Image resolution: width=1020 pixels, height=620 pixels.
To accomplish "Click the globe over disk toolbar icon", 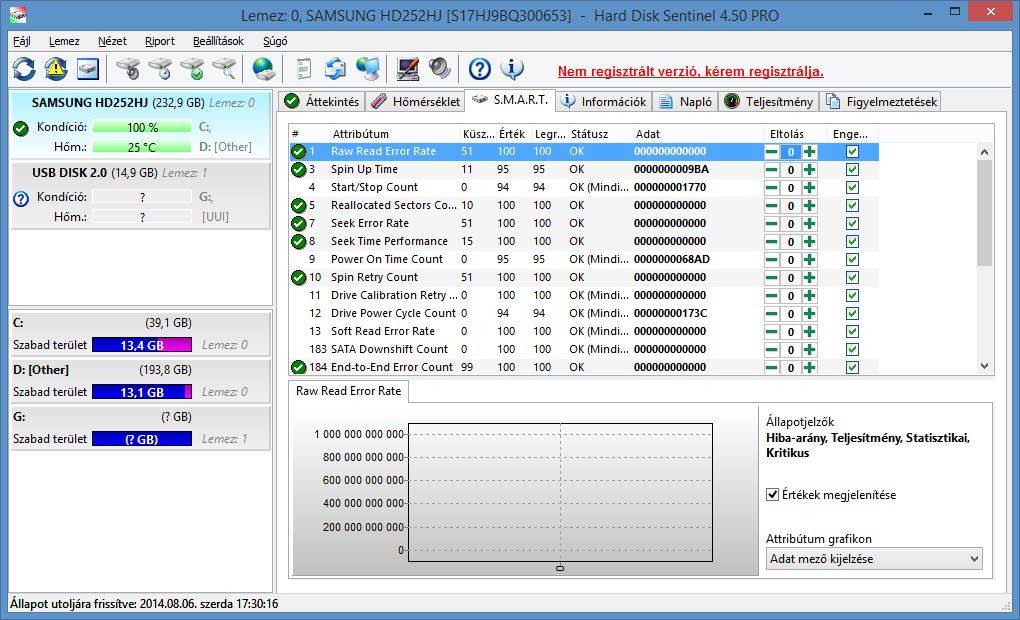I will [x=263, y=68].
